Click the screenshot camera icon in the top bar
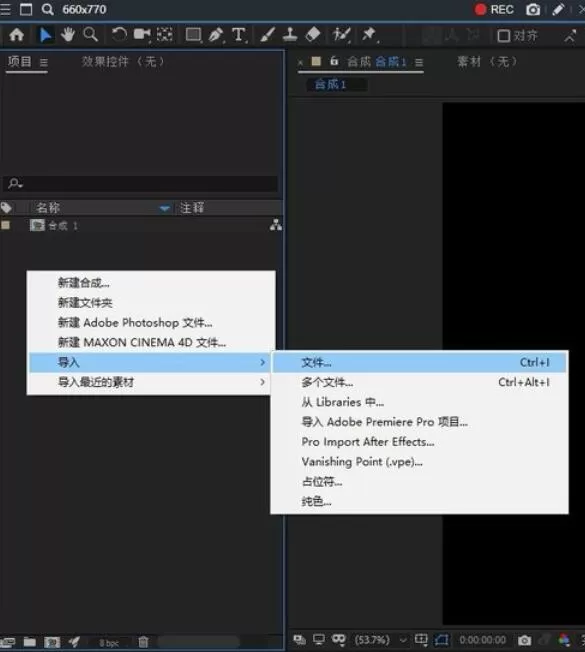Image resolution: width=585 pixels, height=652 pixels. coord(533,10)
